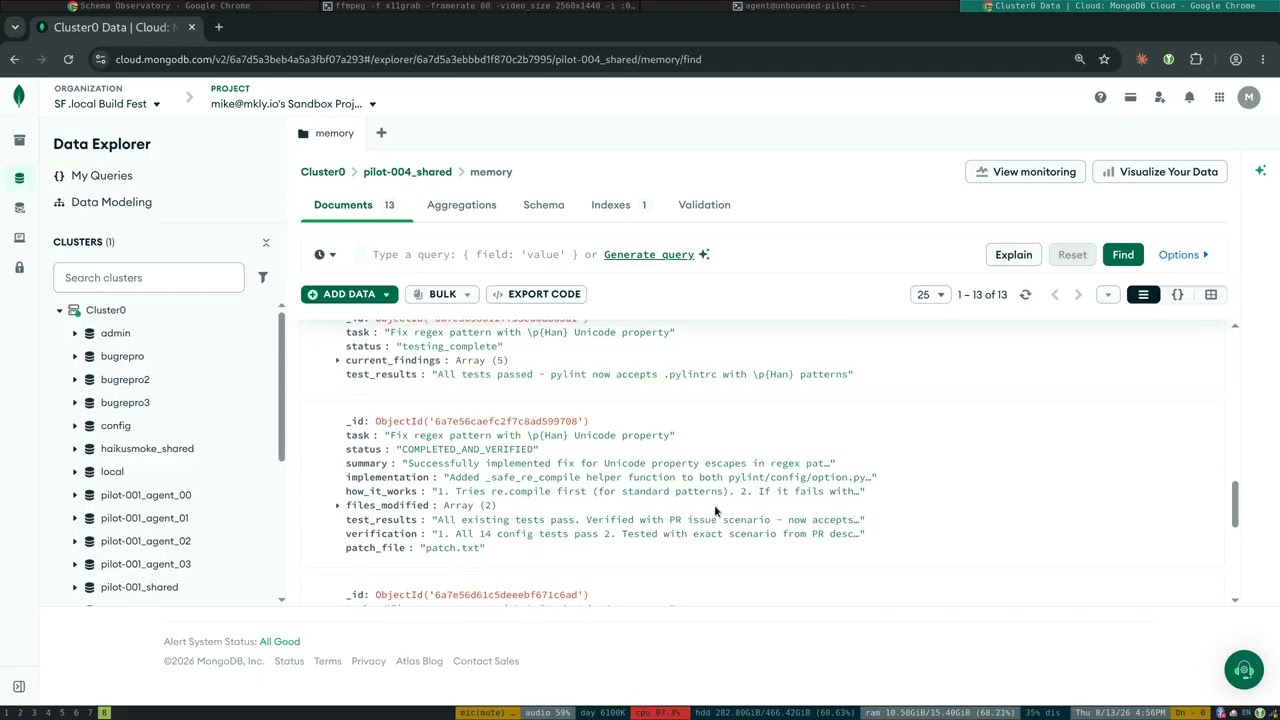Open the support chat bubble
Image resolution: width=1280 pixels, height=720 pixels.
1244,670
